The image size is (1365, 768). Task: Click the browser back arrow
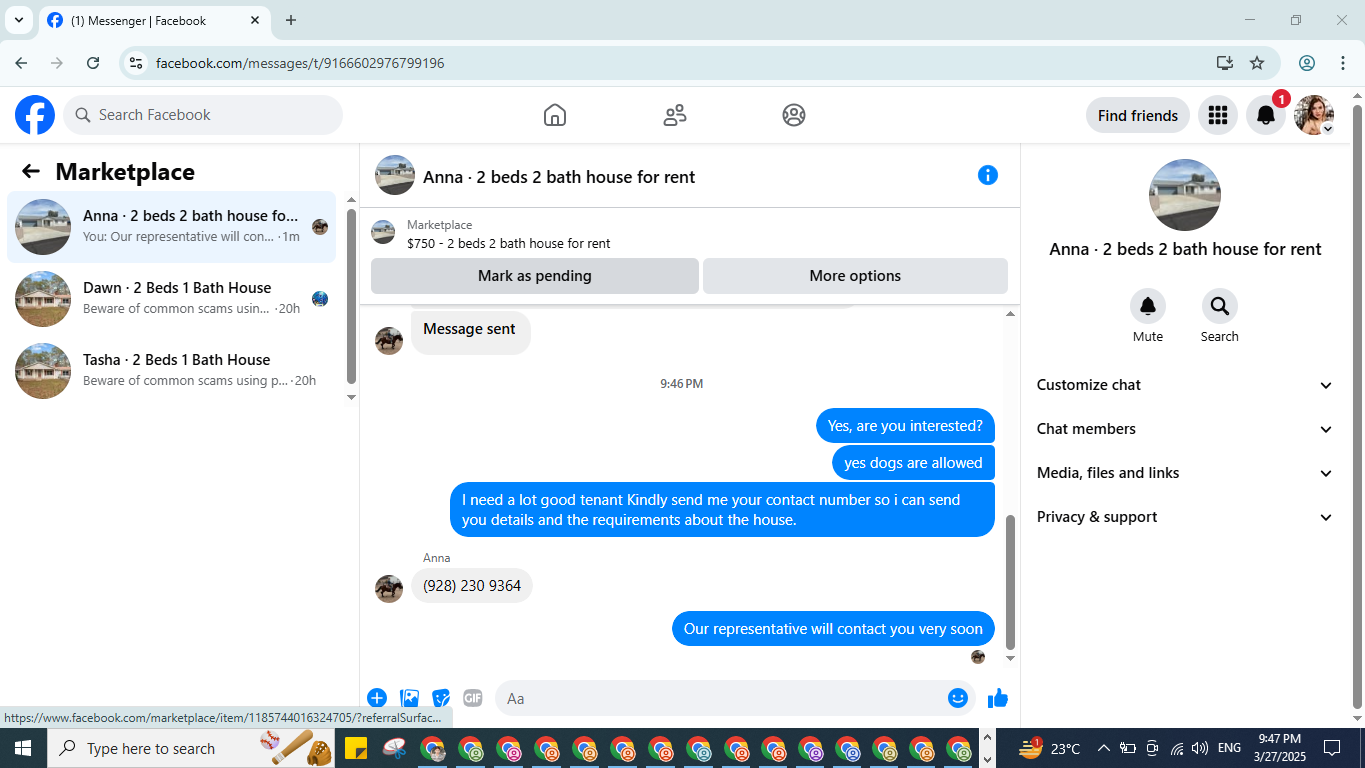(x=21, y=63)
